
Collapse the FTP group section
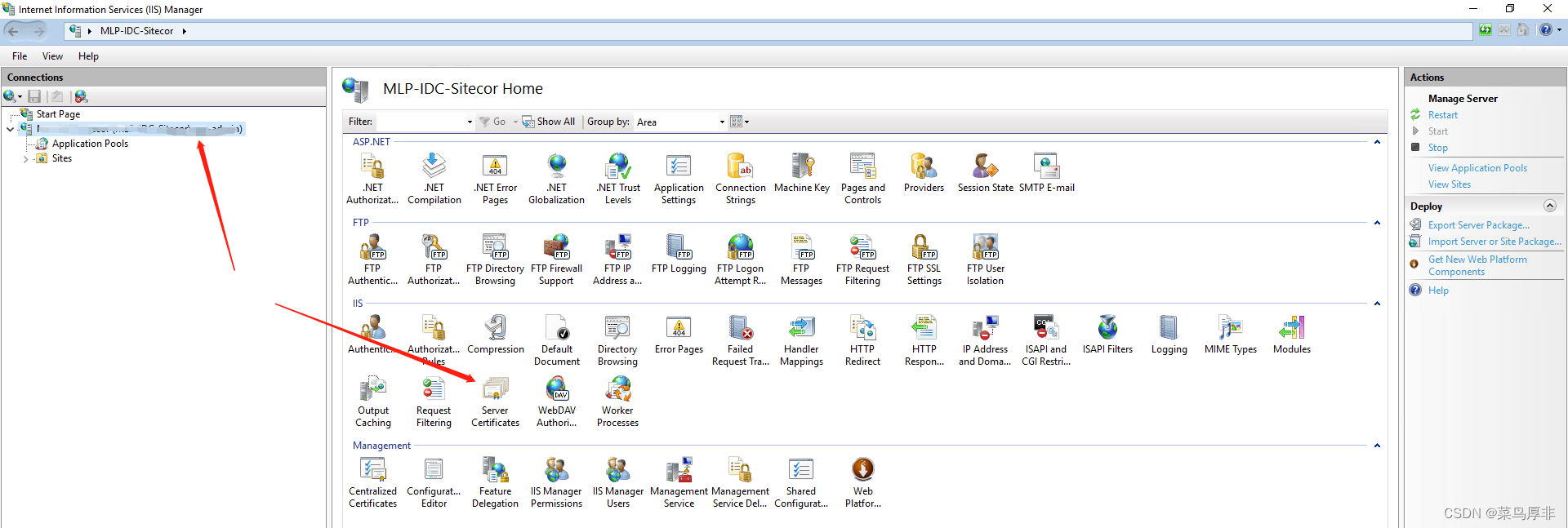point(1377,223)
